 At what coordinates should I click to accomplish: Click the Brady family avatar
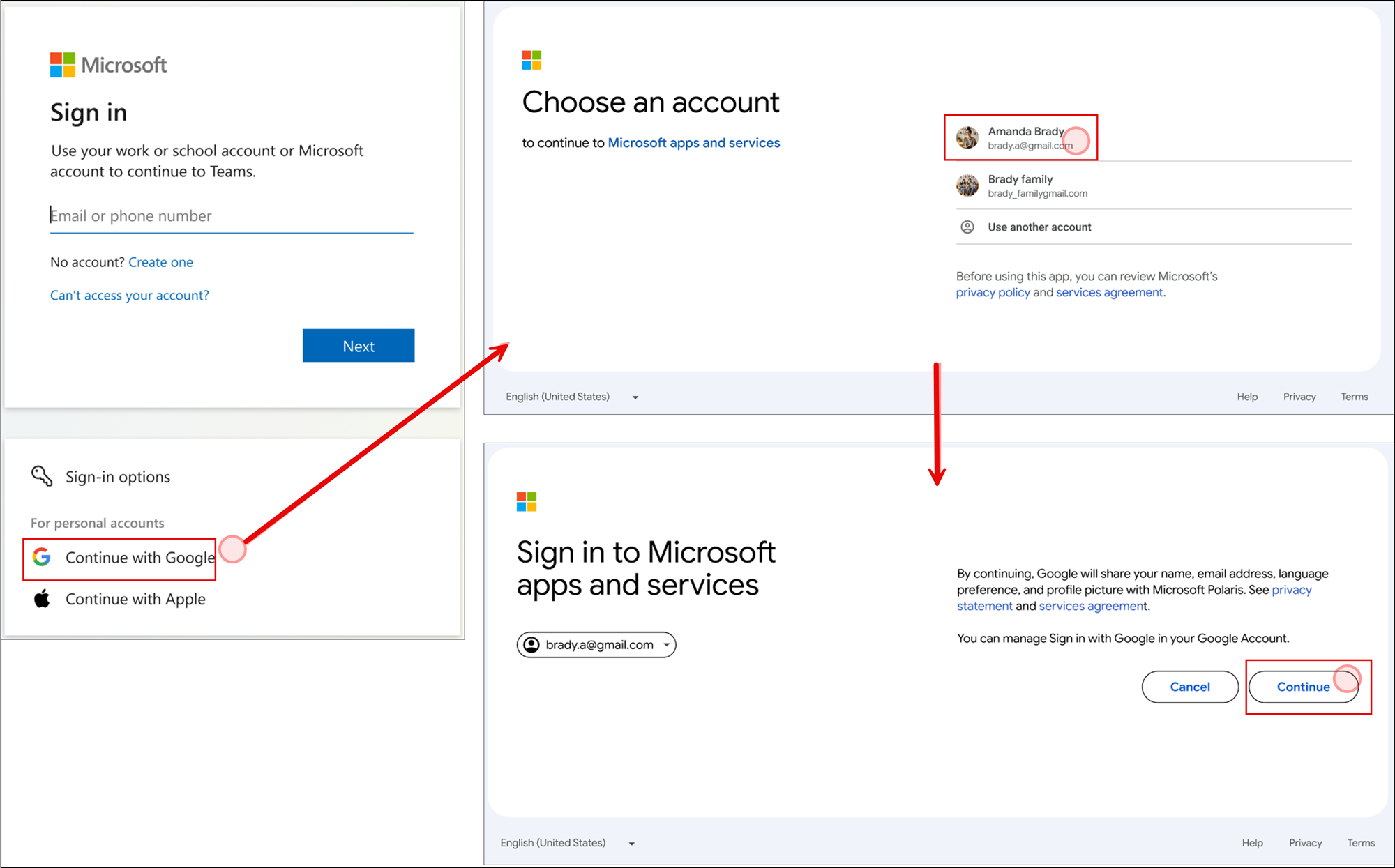(967, 185)
